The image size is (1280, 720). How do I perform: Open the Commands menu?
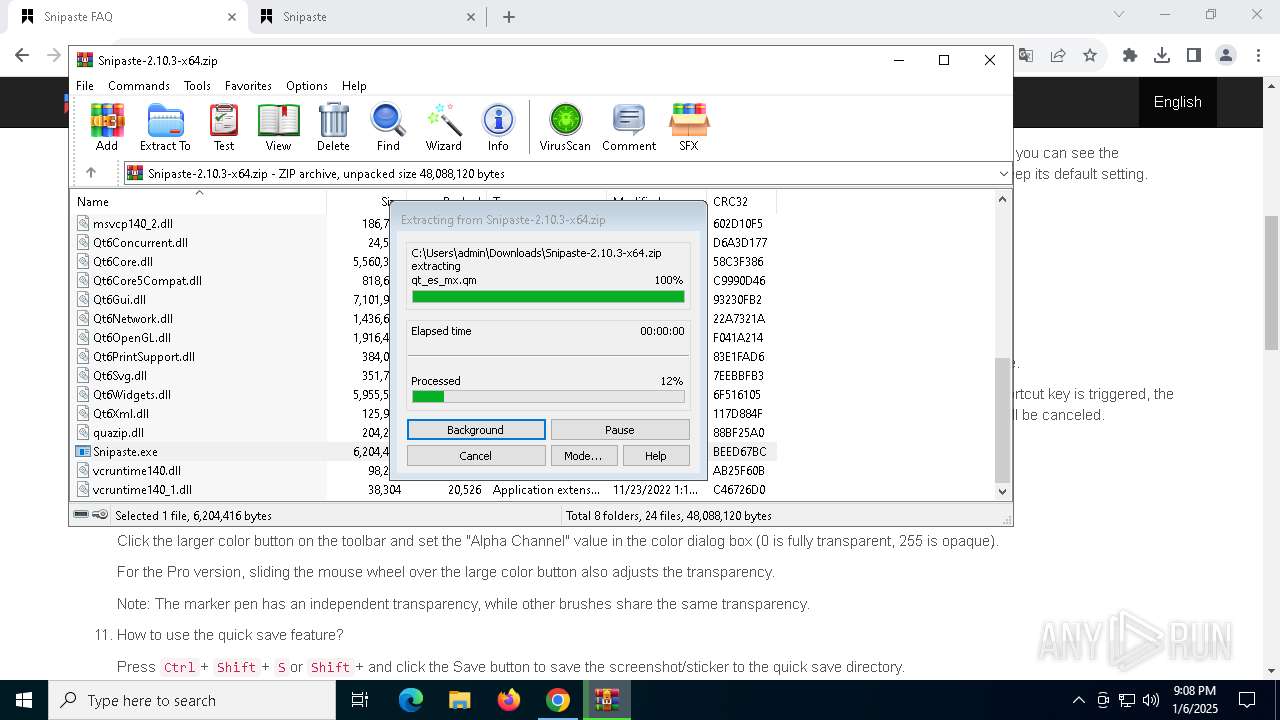pyautogui.click(x=139, y=86)
